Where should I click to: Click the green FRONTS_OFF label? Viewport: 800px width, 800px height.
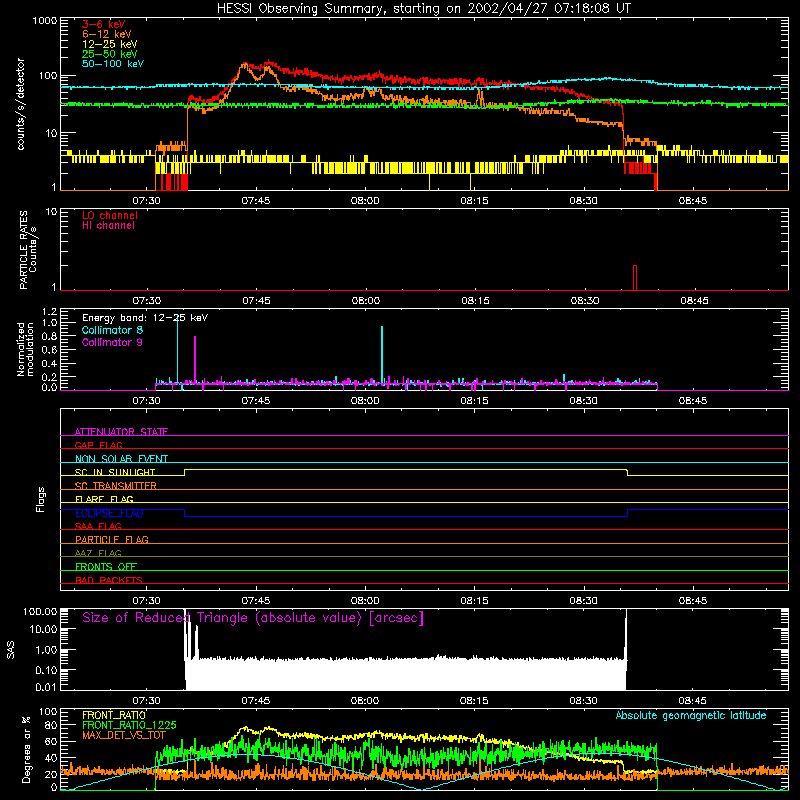[106, 566]
